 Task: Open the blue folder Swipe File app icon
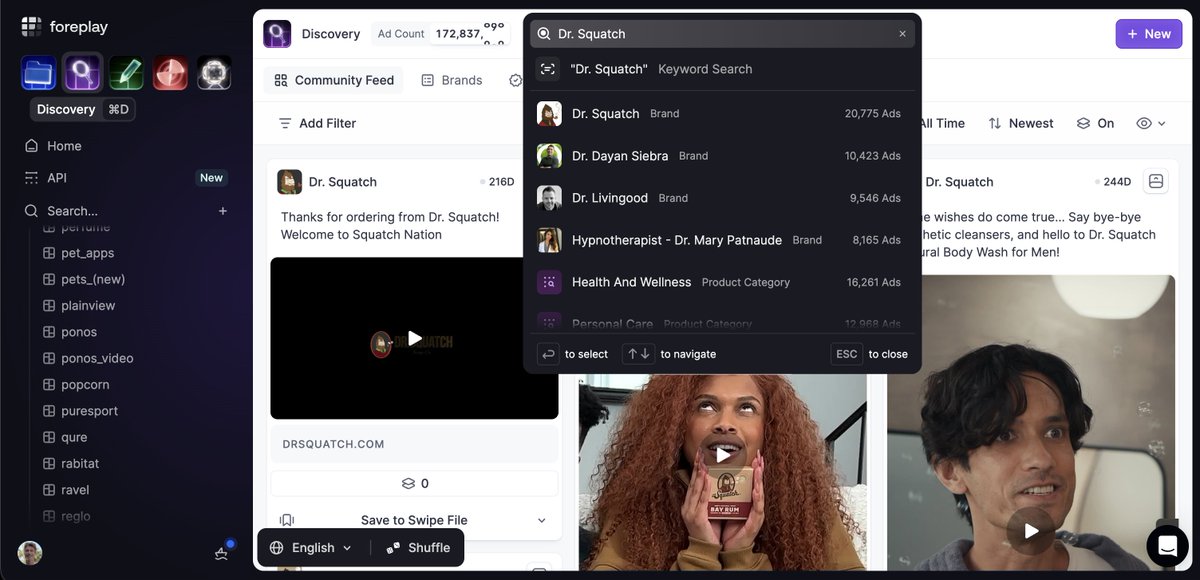[x=38, y=73]
